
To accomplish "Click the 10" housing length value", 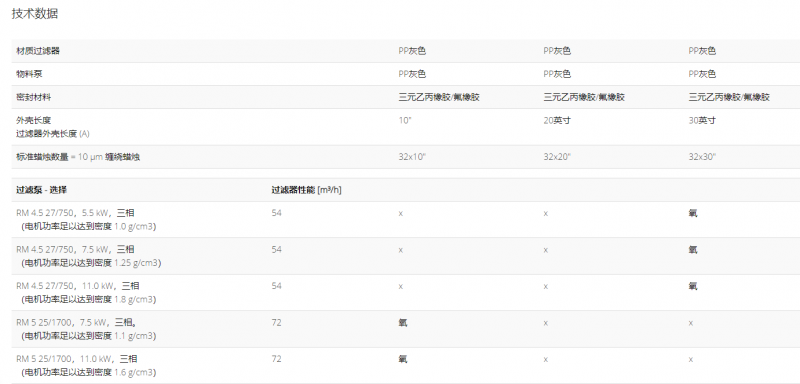I will (405, 121).
